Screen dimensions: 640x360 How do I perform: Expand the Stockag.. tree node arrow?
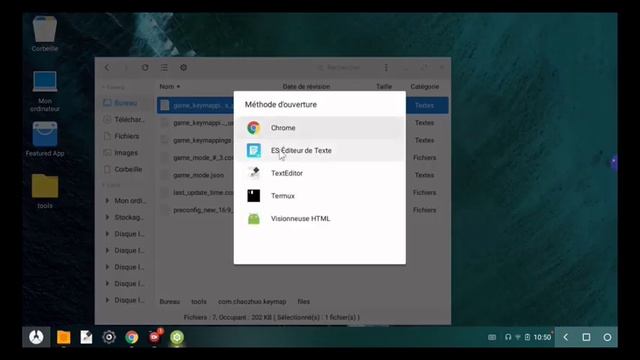107,217
